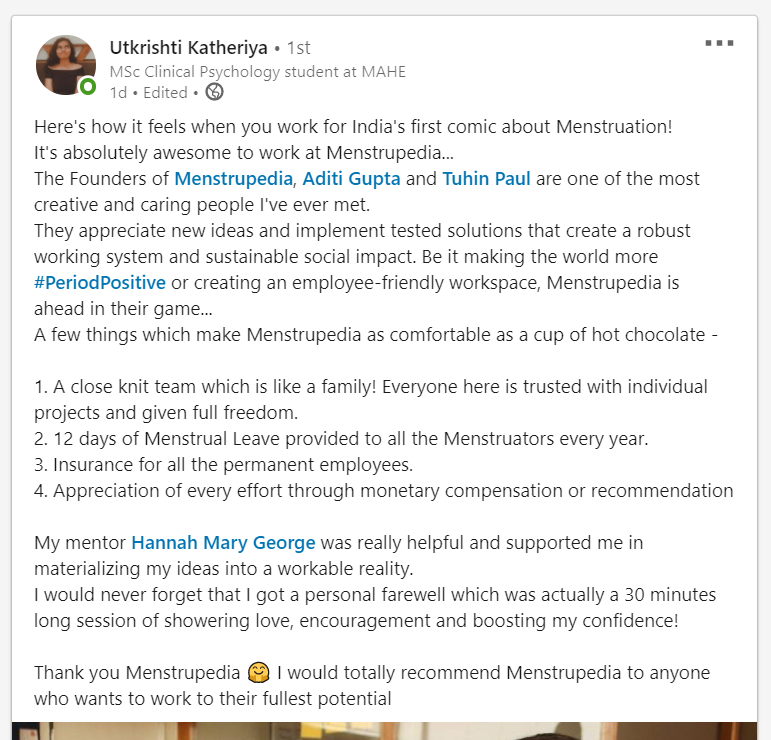
Task: Open Utkrishti Katheriya's profile name link
Action: [188, 48]
